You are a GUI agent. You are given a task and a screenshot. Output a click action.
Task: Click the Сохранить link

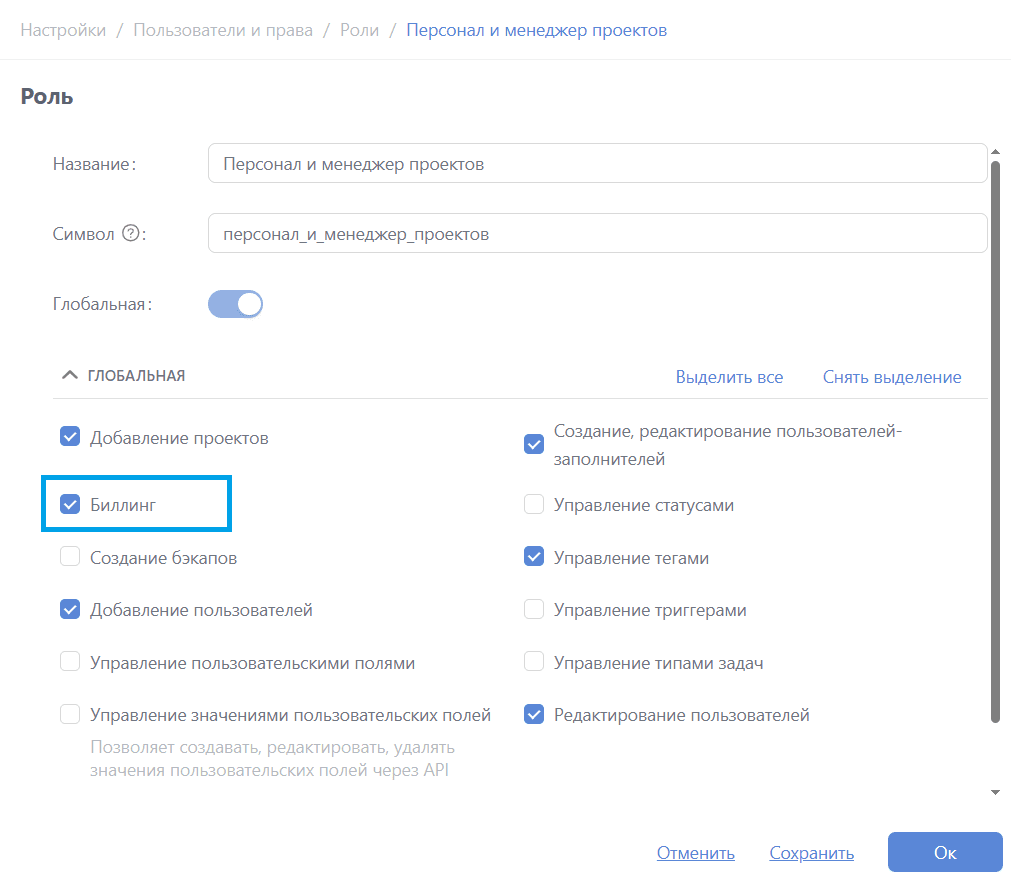[811, 853]
